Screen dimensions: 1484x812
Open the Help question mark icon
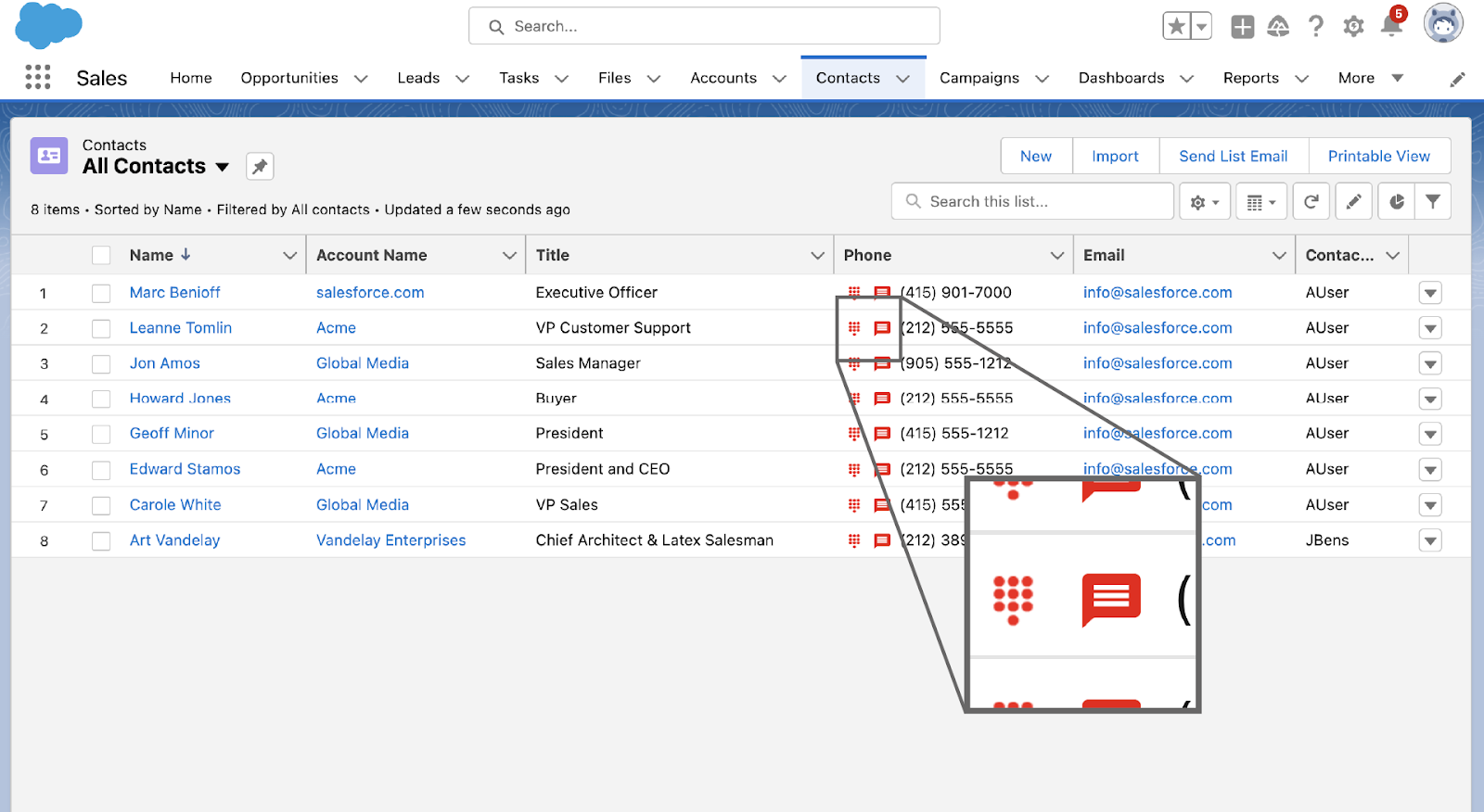(1315, 26)
